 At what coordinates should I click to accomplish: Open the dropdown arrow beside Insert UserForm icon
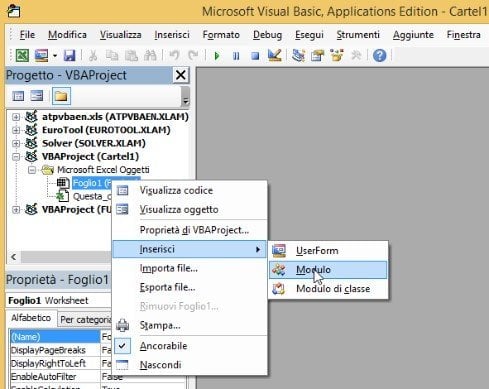click(x=55, y=56)
